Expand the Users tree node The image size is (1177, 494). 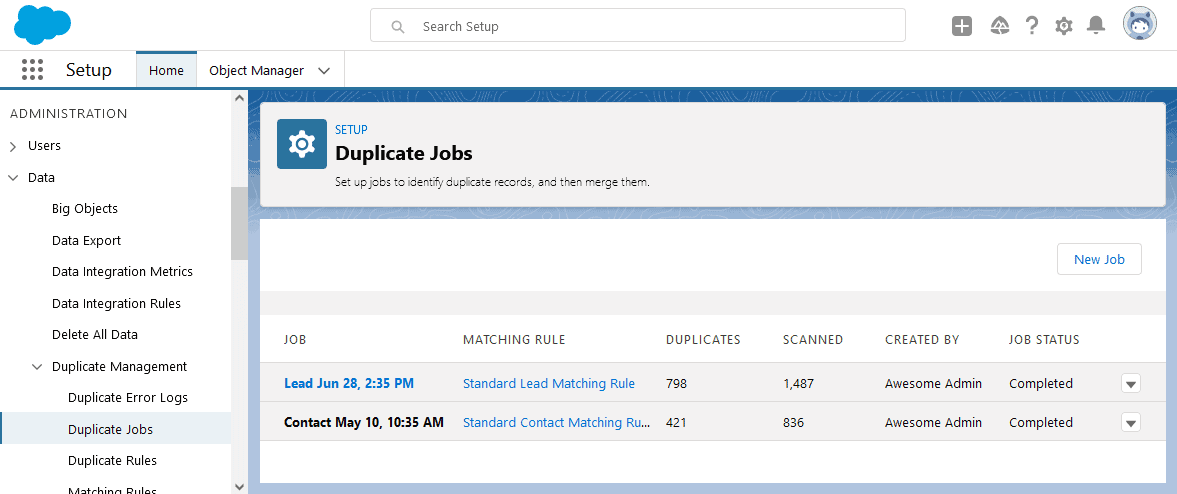tap(13, 146)
